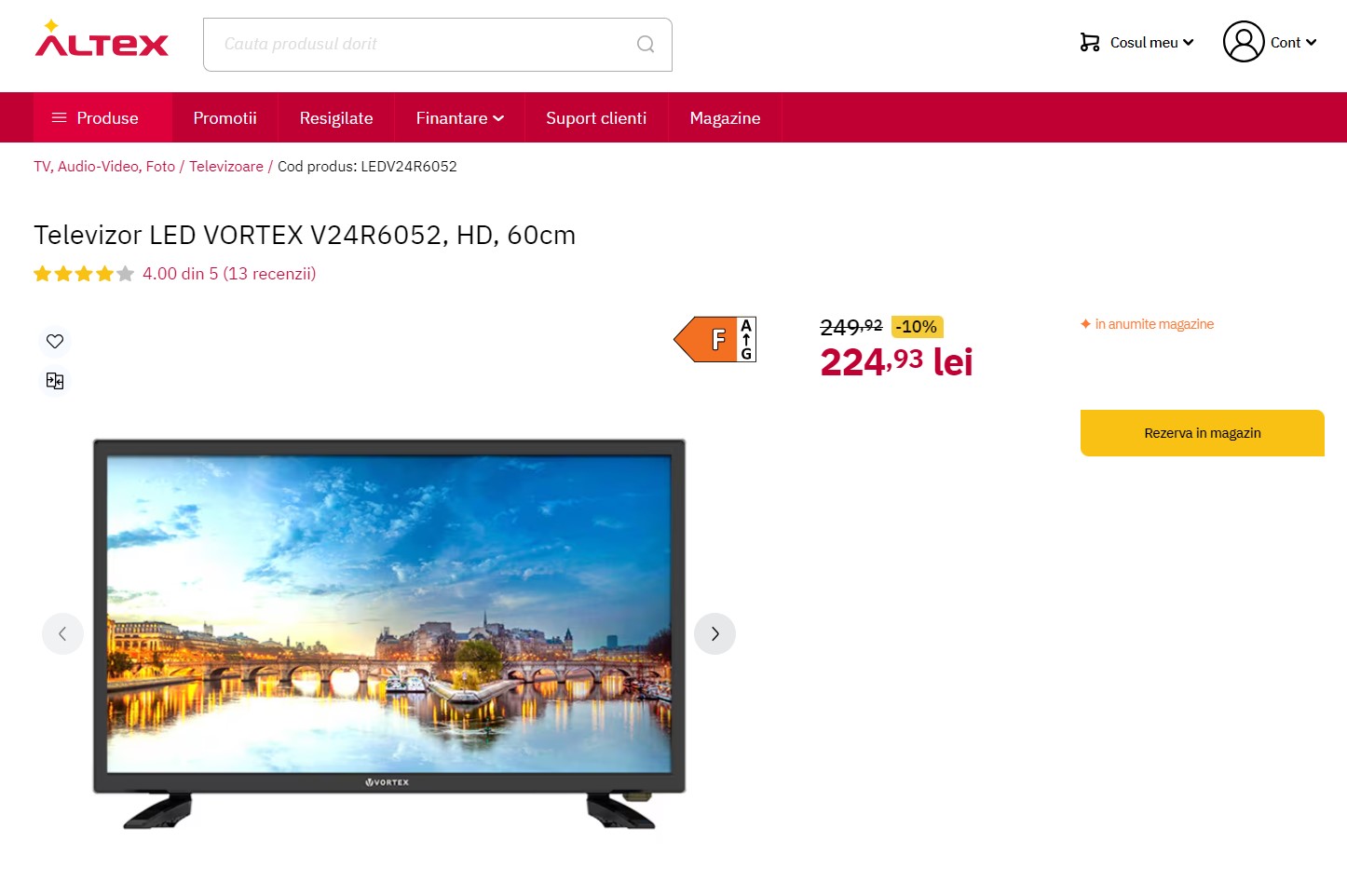
Task: Expand the Cosul meu dropdown
Action: click(x=1151, y=43)
